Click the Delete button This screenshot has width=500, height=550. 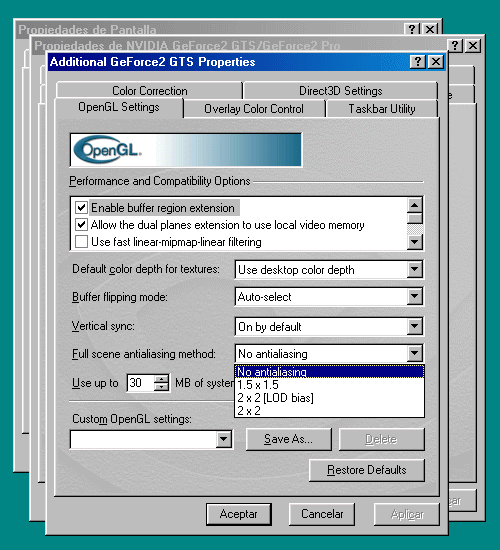381,439
